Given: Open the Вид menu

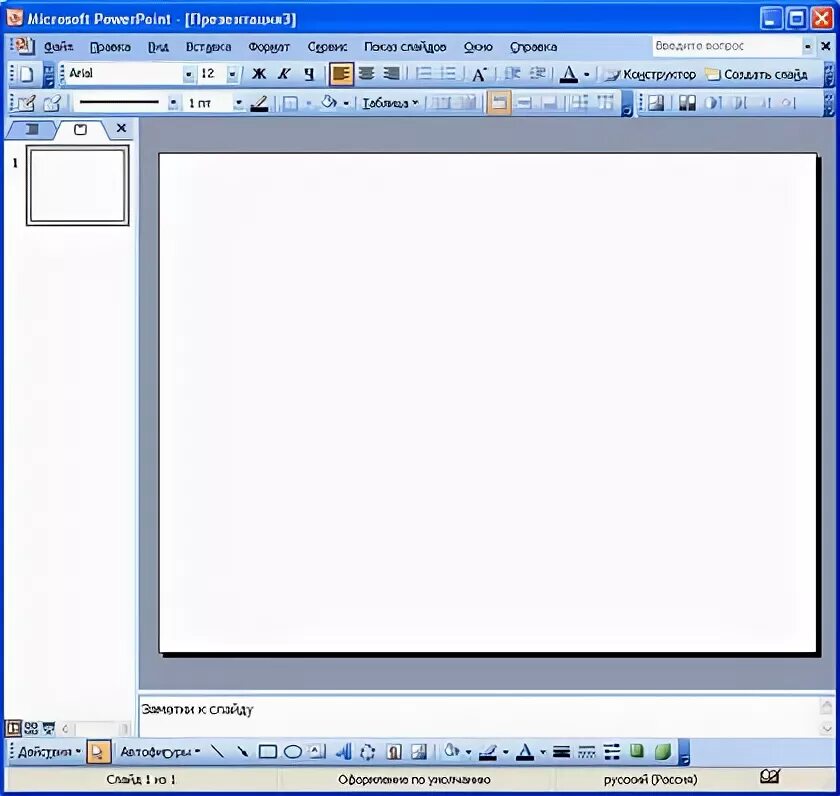Looking at the screenshot, I should (159, 47).
